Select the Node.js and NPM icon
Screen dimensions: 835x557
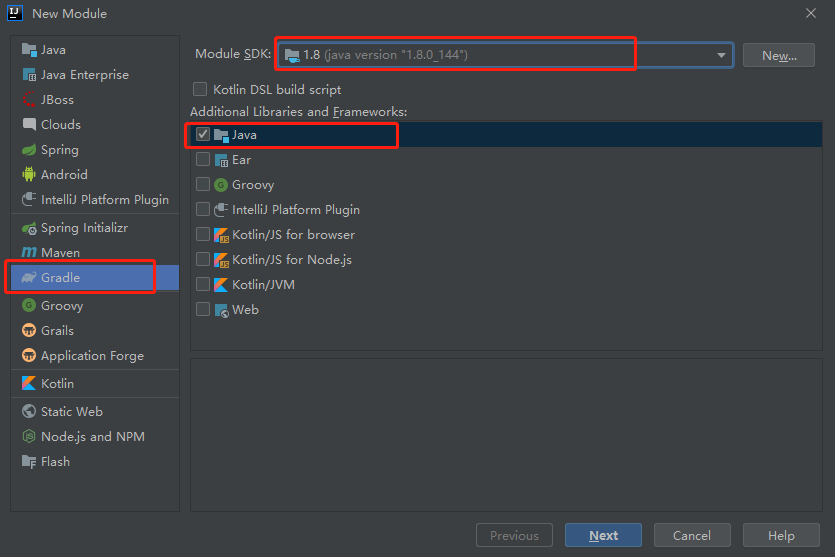29,436
